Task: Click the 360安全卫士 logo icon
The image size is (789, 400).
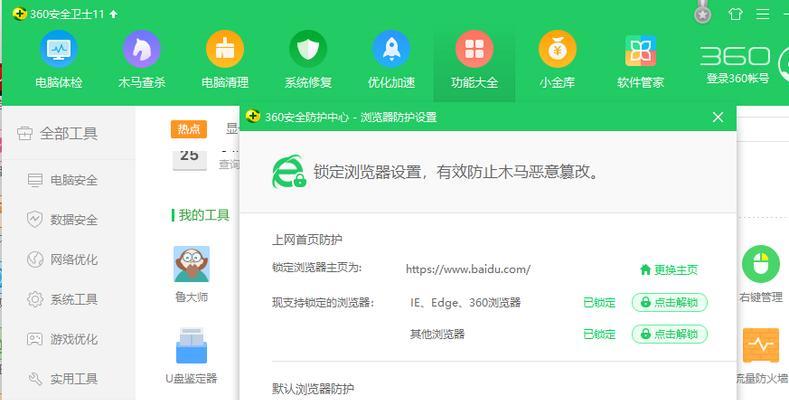Action: [19, 14]
